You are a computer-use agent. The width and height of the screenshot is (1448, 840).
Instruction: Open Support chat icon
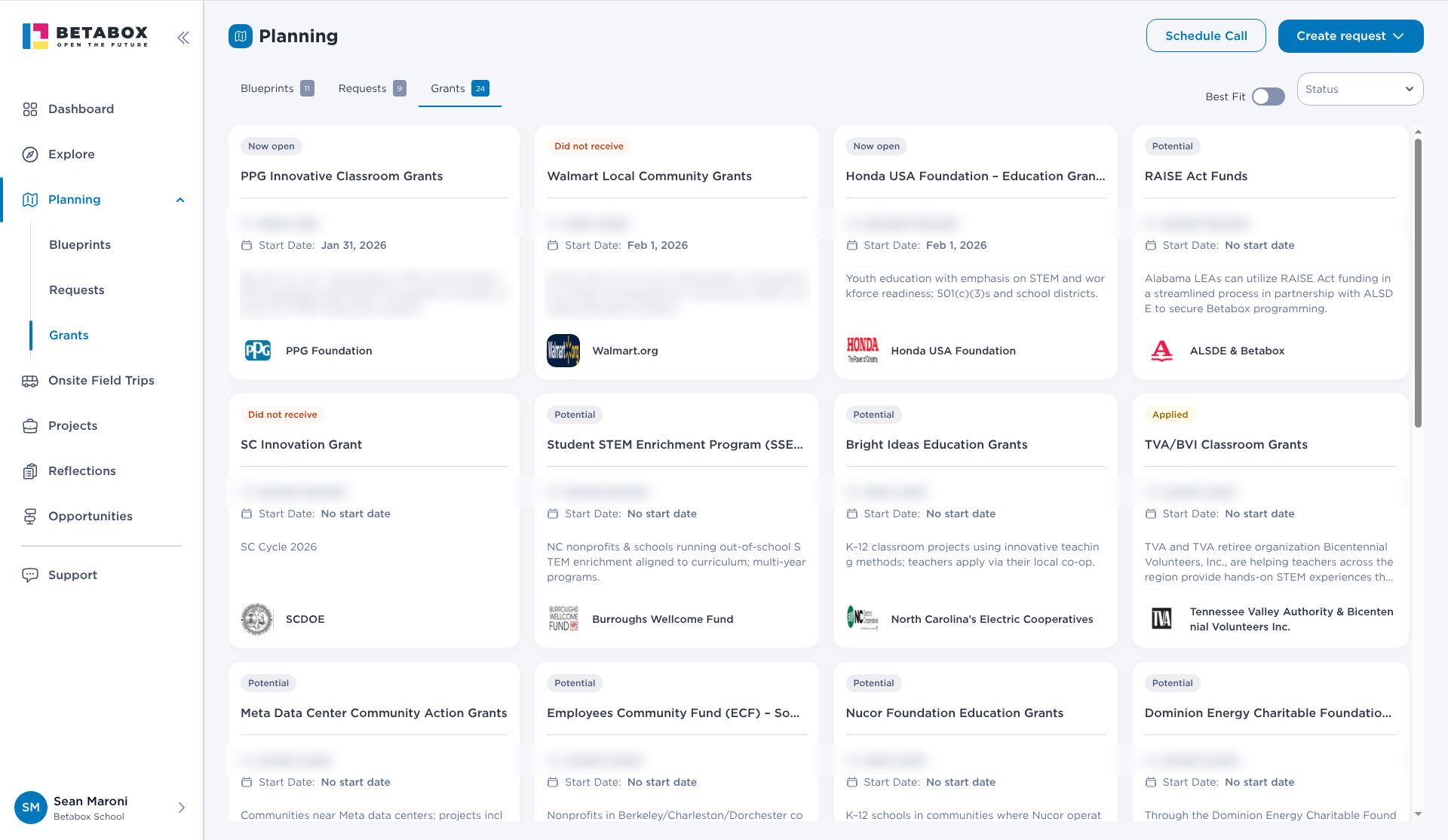[x=30, y=575]
